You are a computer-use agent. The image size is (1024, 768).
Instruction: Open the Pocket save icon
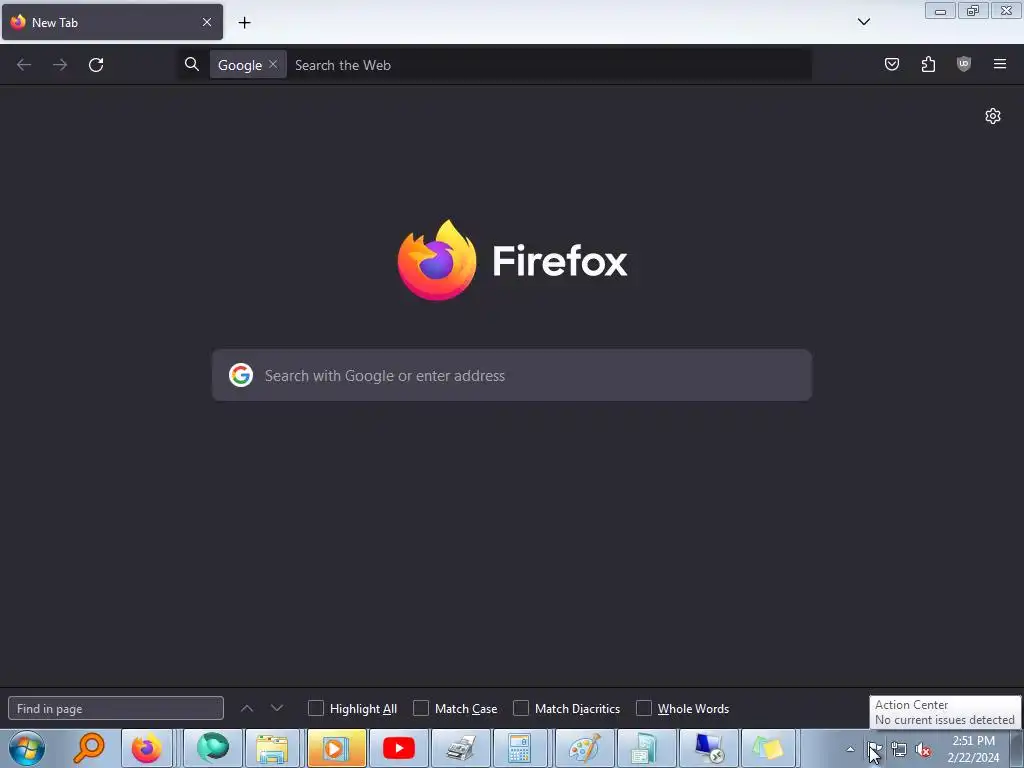(892, 64)
